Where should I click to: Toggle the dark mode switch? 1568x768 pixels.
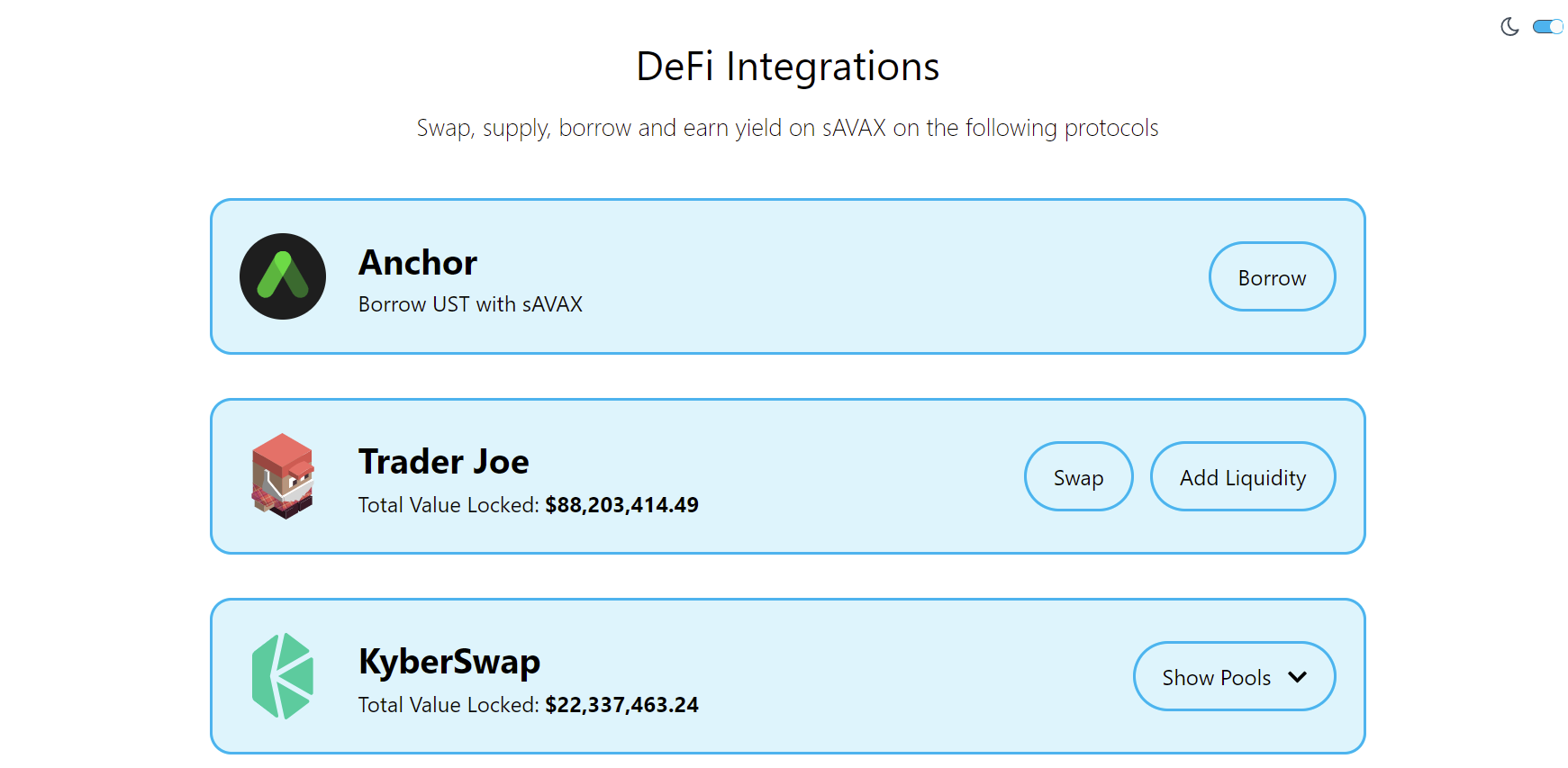point(1548,27)
